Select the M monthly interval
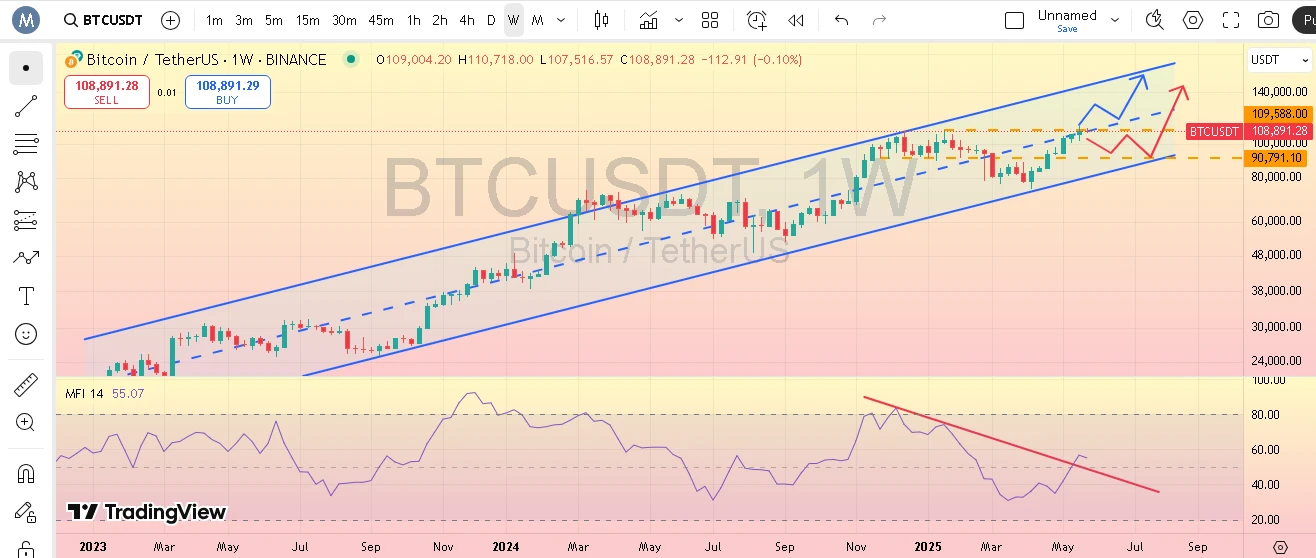Screen dimensions: 1316x558 click(537, 20)
